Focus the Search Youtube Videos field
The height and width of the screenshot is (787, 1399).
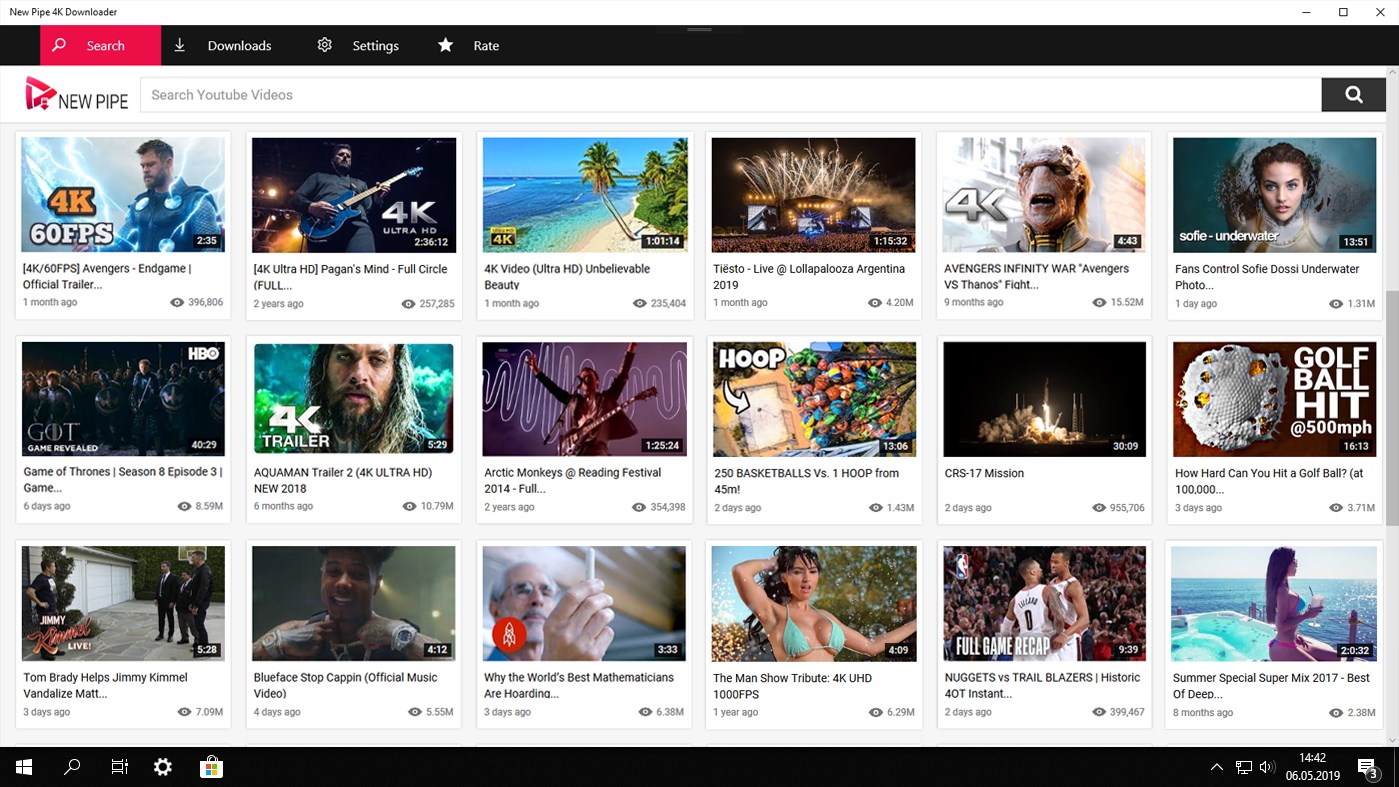[730, 95]
